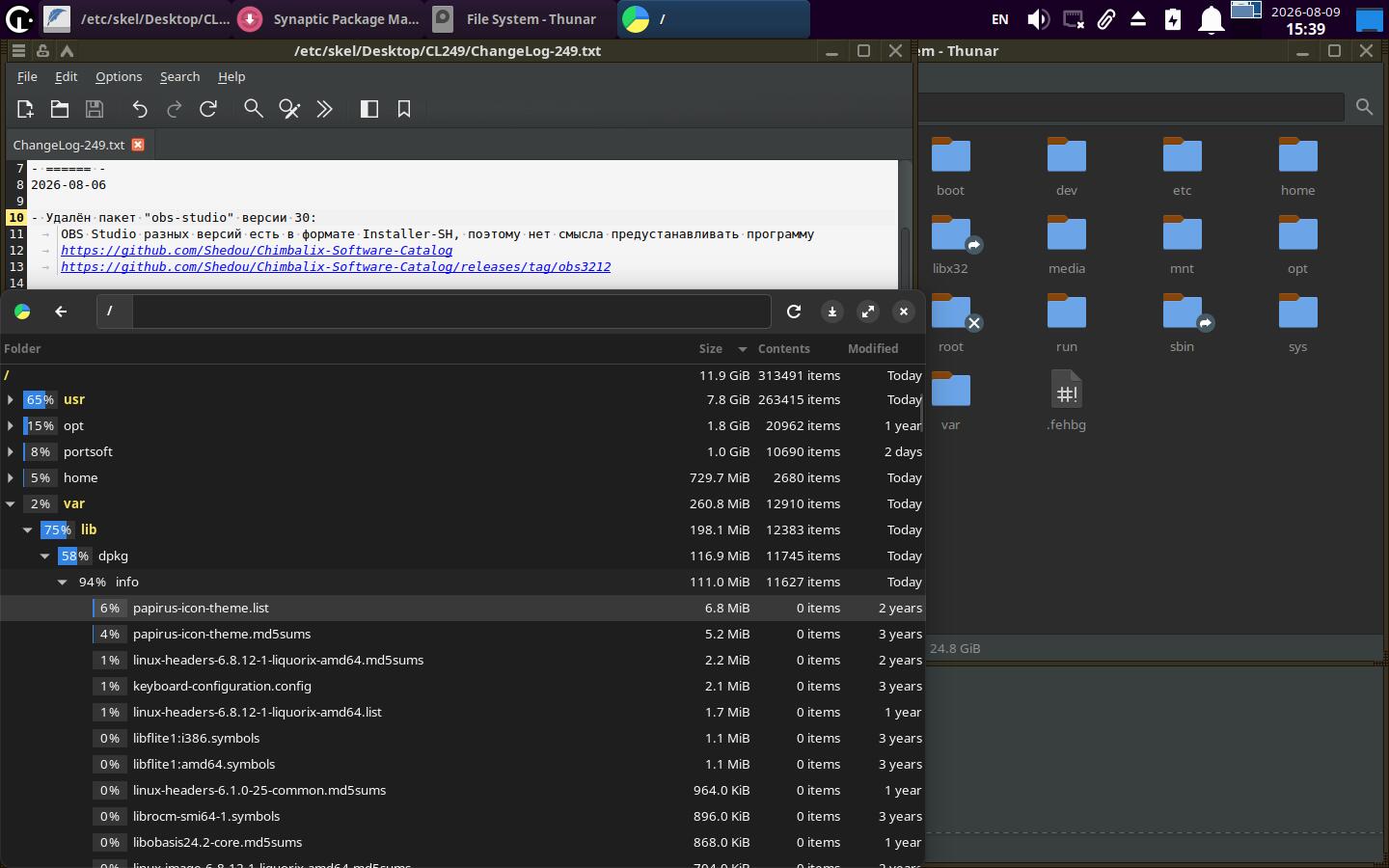Select the papirus-icon-theme.list row
The width and height of the screenshot is (1389, 868).
[463, 609]
